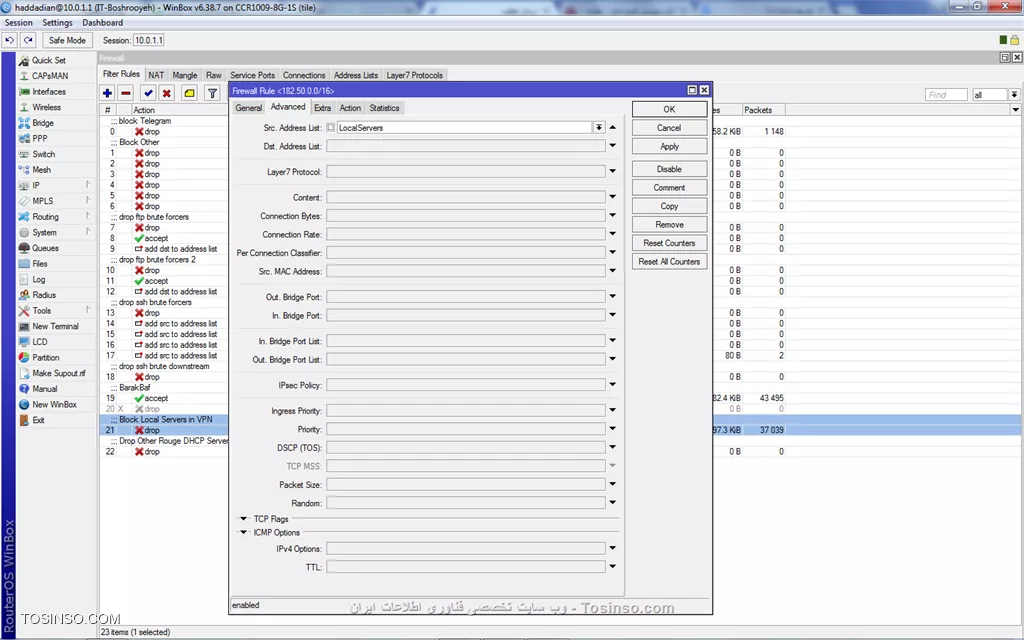Remove rule with red minus icon
Viewport: 1024px width, 640px height.
[126, 93]
